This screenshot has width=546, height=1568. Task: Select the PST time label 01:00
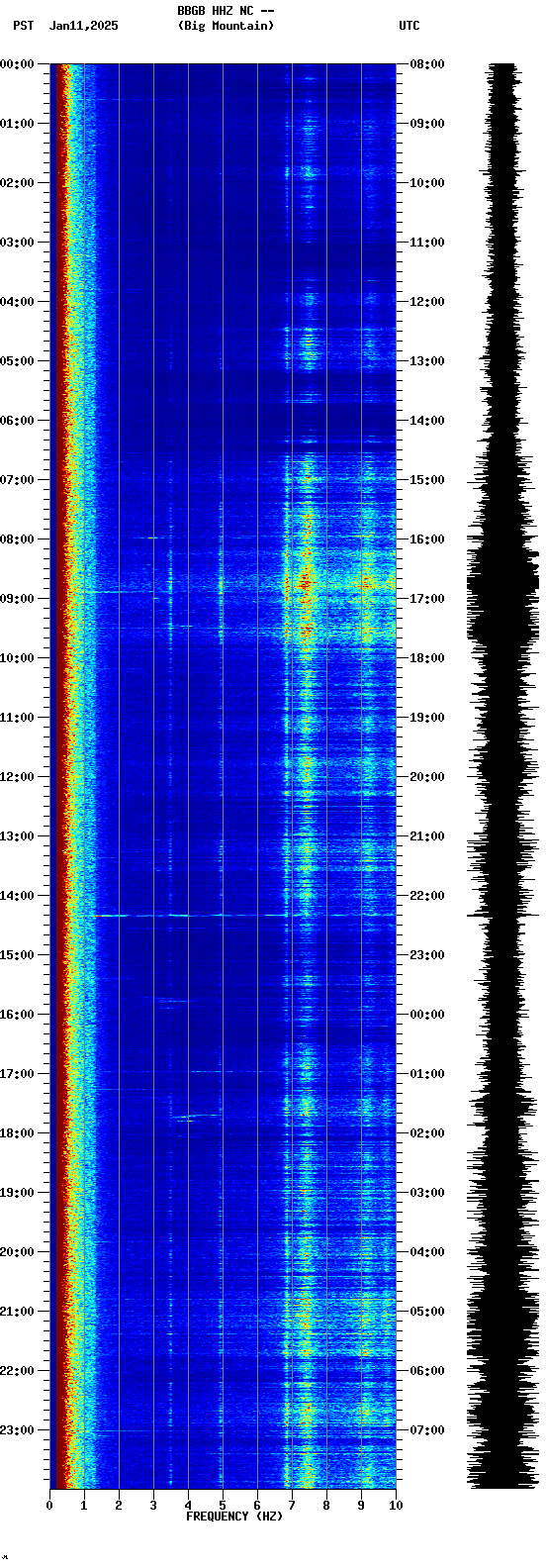17,124
